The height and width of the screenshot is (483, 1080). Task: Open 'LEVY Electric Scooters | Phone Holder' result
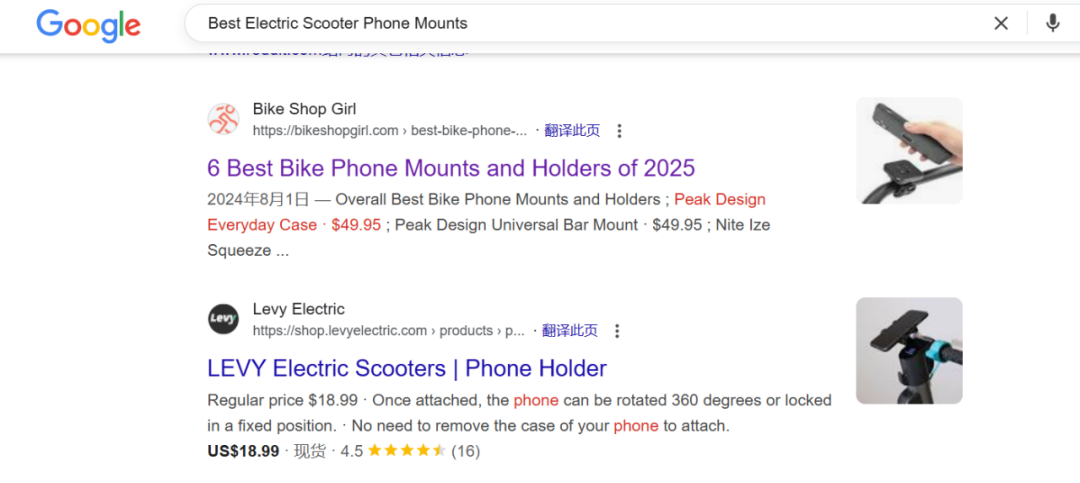(407, 368)
